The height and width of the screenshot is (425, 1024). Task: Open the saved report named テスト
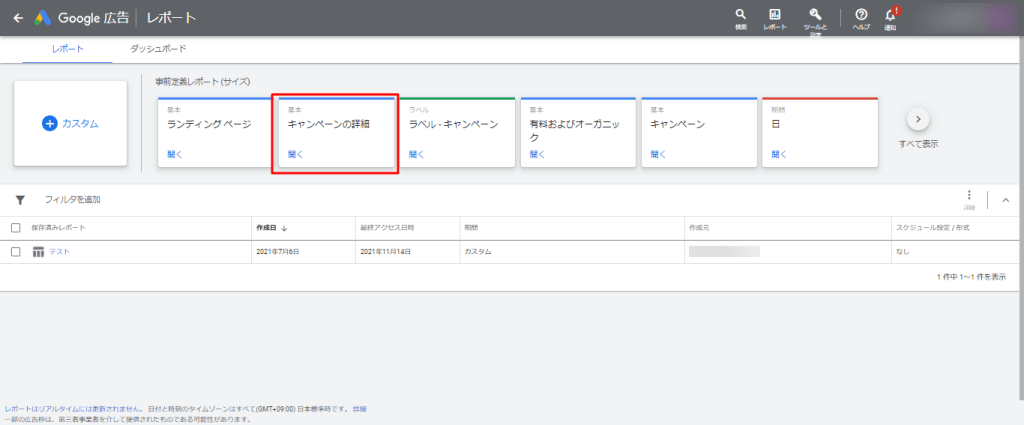pyautogui.click(x=59, y=252)
